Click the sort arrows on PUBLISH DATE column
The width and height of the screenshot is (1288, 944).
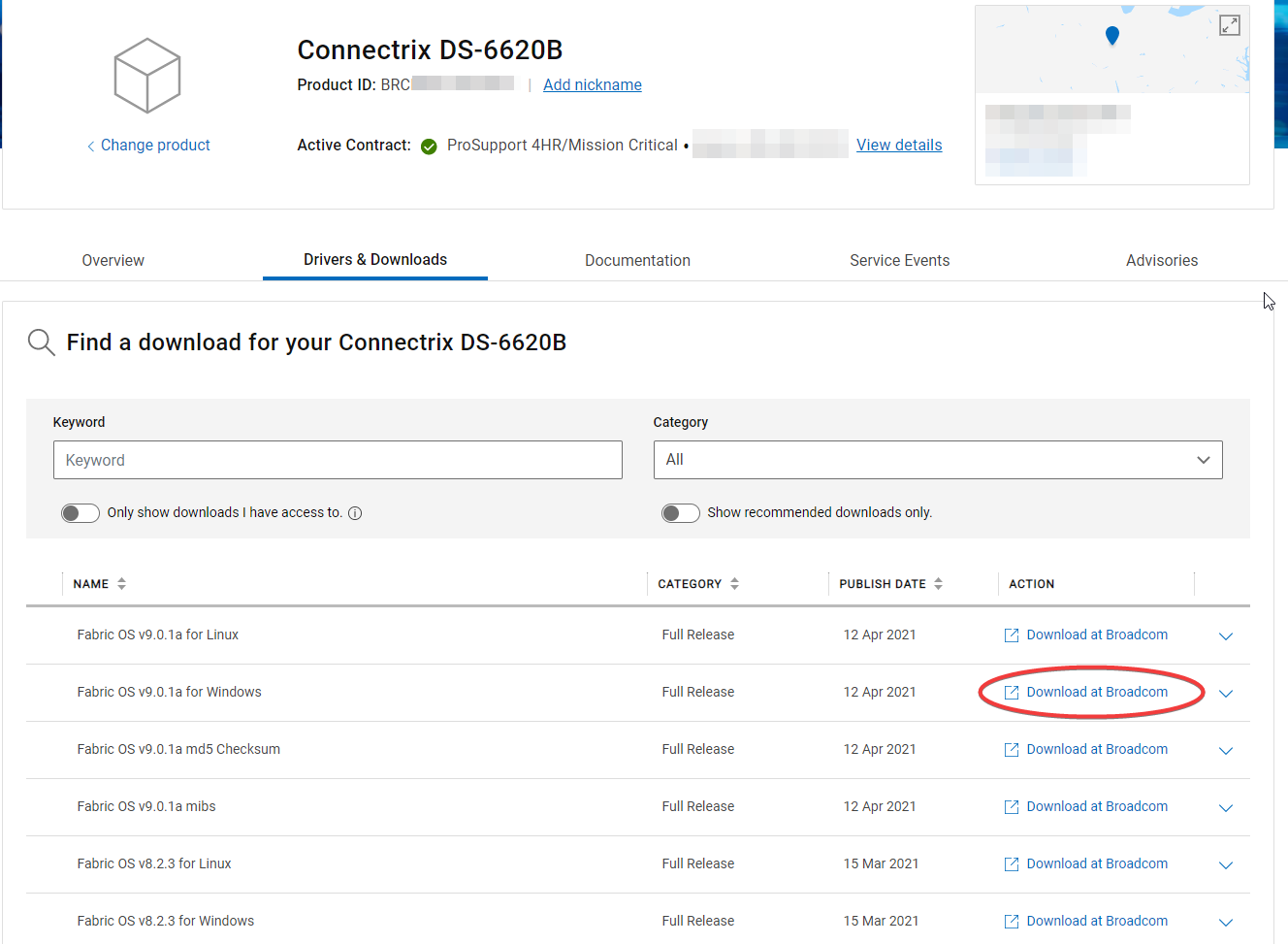click(938, 583)
